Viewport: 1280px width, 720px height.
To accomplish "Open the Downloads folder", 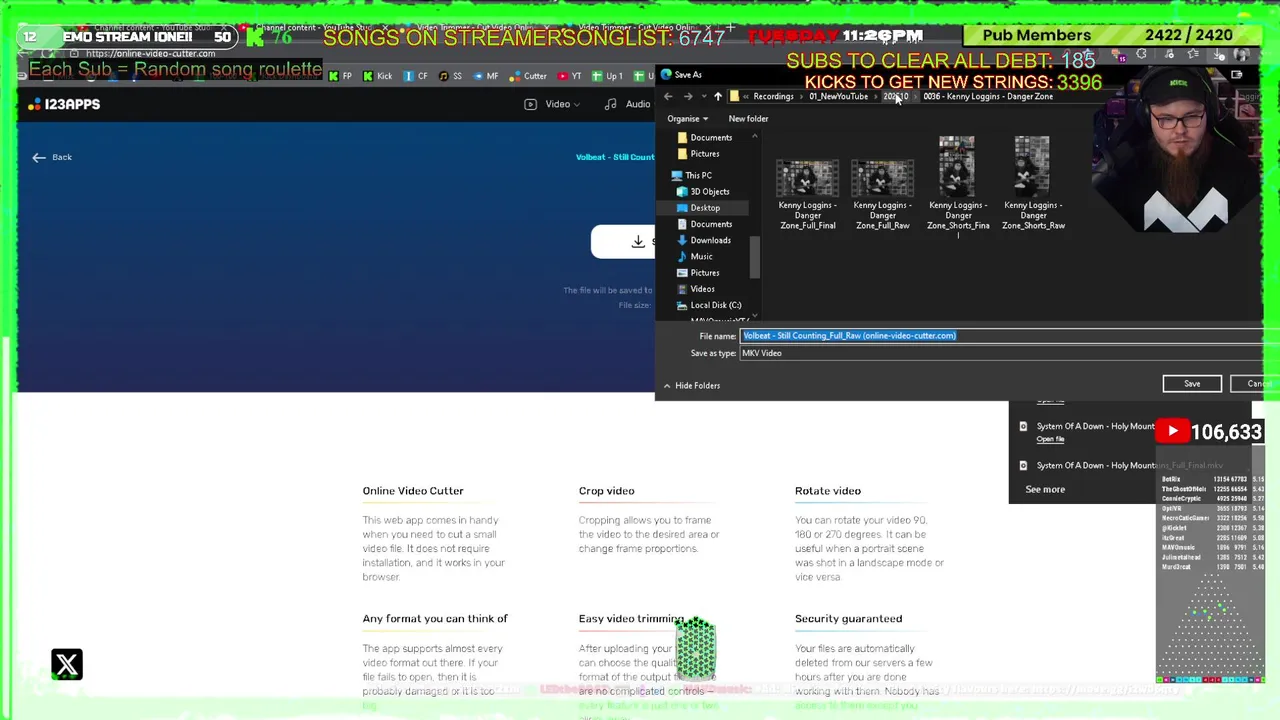I will tap(703, 240).
